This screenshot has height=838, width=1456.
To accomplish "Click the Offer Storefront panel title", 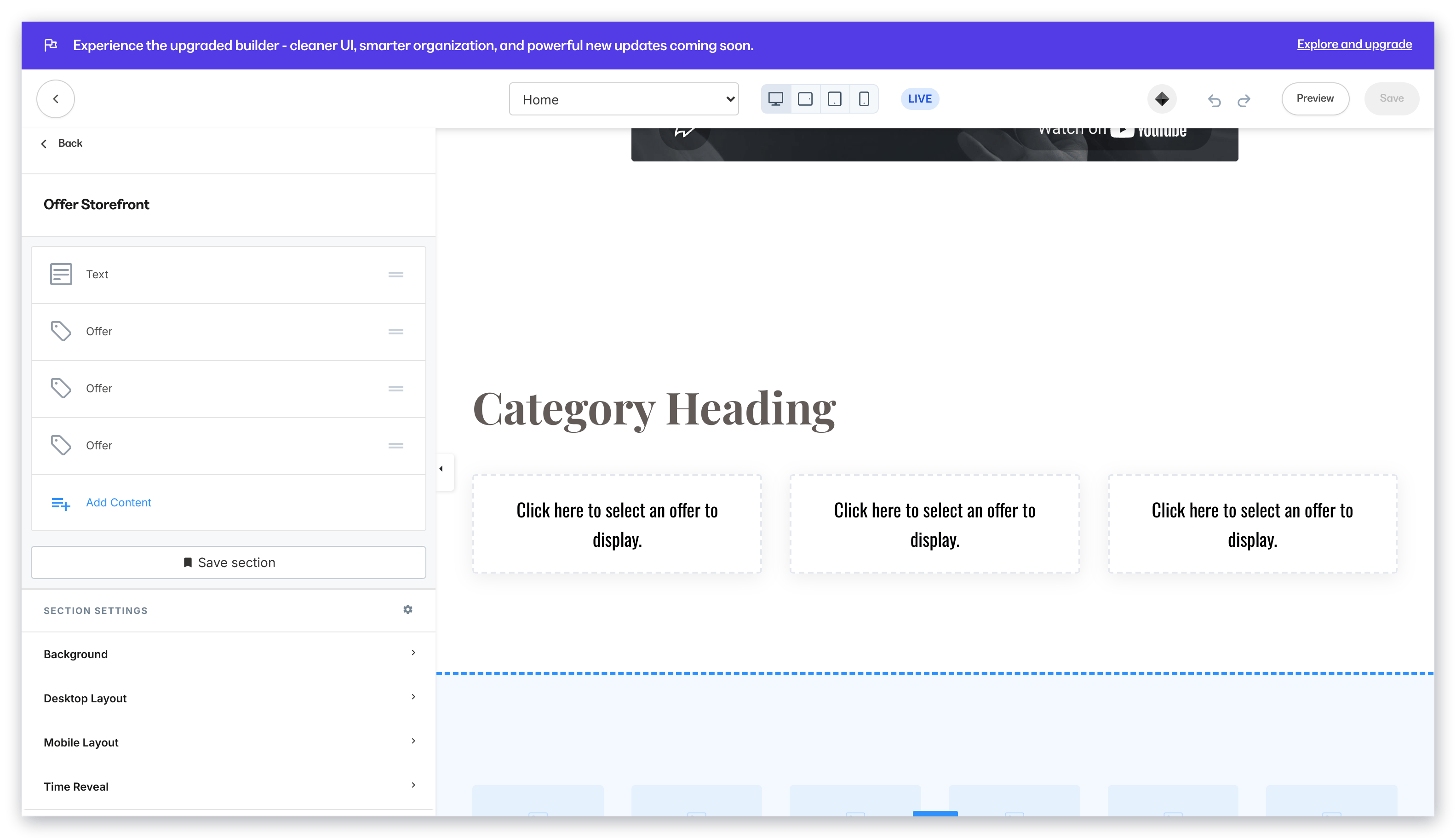I will pos(97,204).
